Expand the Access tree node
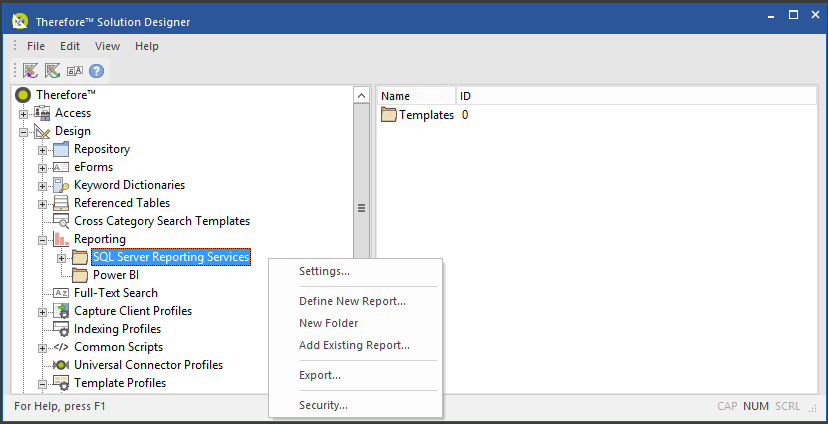Screen dimensions: 828x424 tap(24, 114)
